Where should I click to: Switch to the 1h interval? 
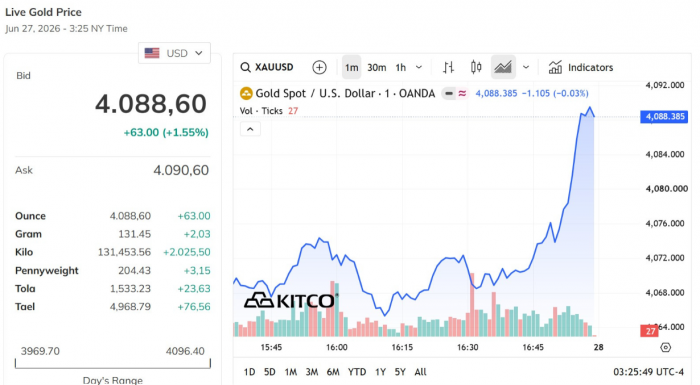(x=400, y=67)
